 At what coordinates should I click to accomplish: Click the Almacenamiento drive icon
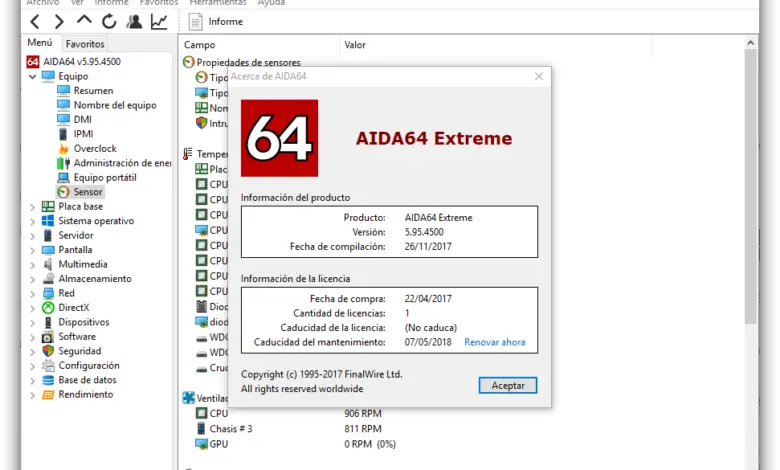point(48,279)
